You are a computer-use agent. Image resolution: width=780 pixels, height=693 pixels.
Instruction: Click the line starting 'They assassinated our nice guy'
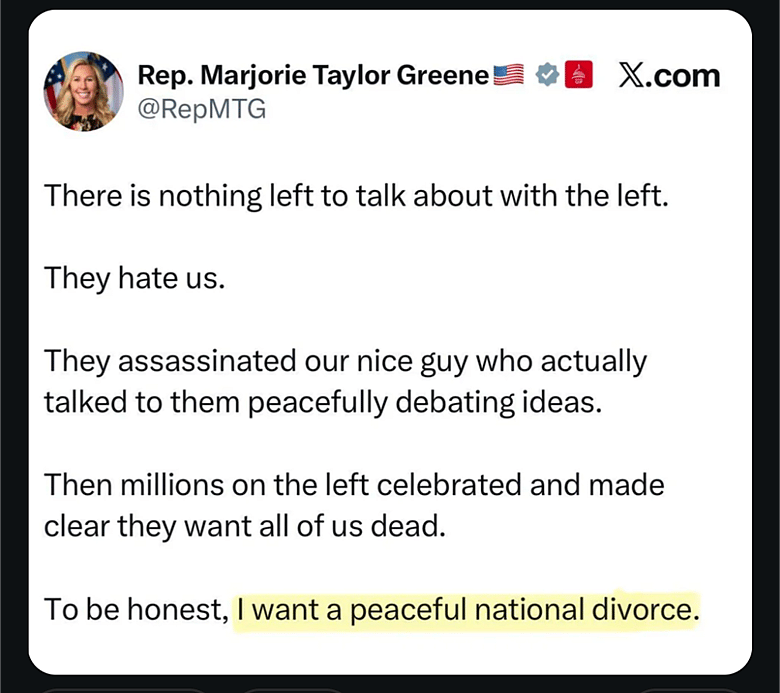(x=346, y=361)
